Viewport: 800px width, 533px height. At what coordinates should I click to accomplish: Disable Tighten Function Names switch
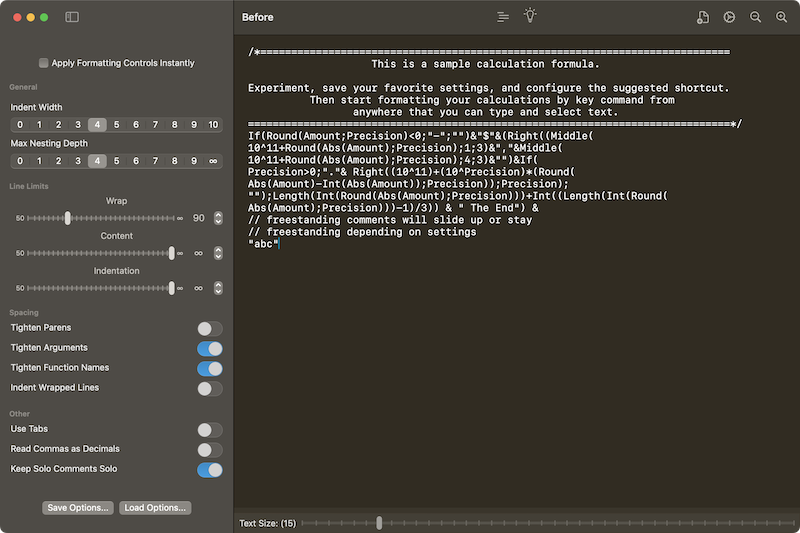[x=210, y=368]
